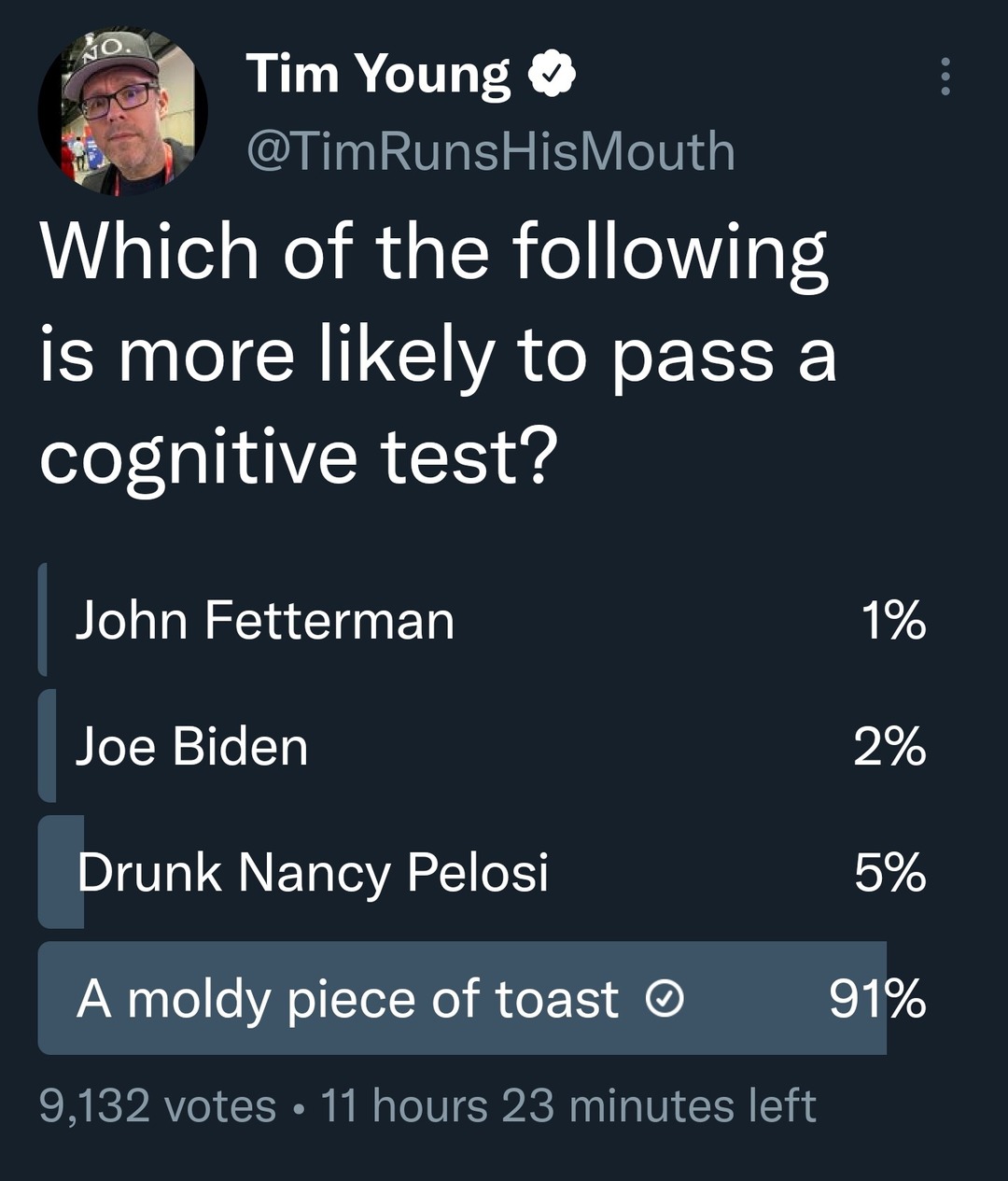The width and height of the screenshot is (1008, 1181).
Task: Click the 91% result for moldy toast
Action: coord(877,1000)
